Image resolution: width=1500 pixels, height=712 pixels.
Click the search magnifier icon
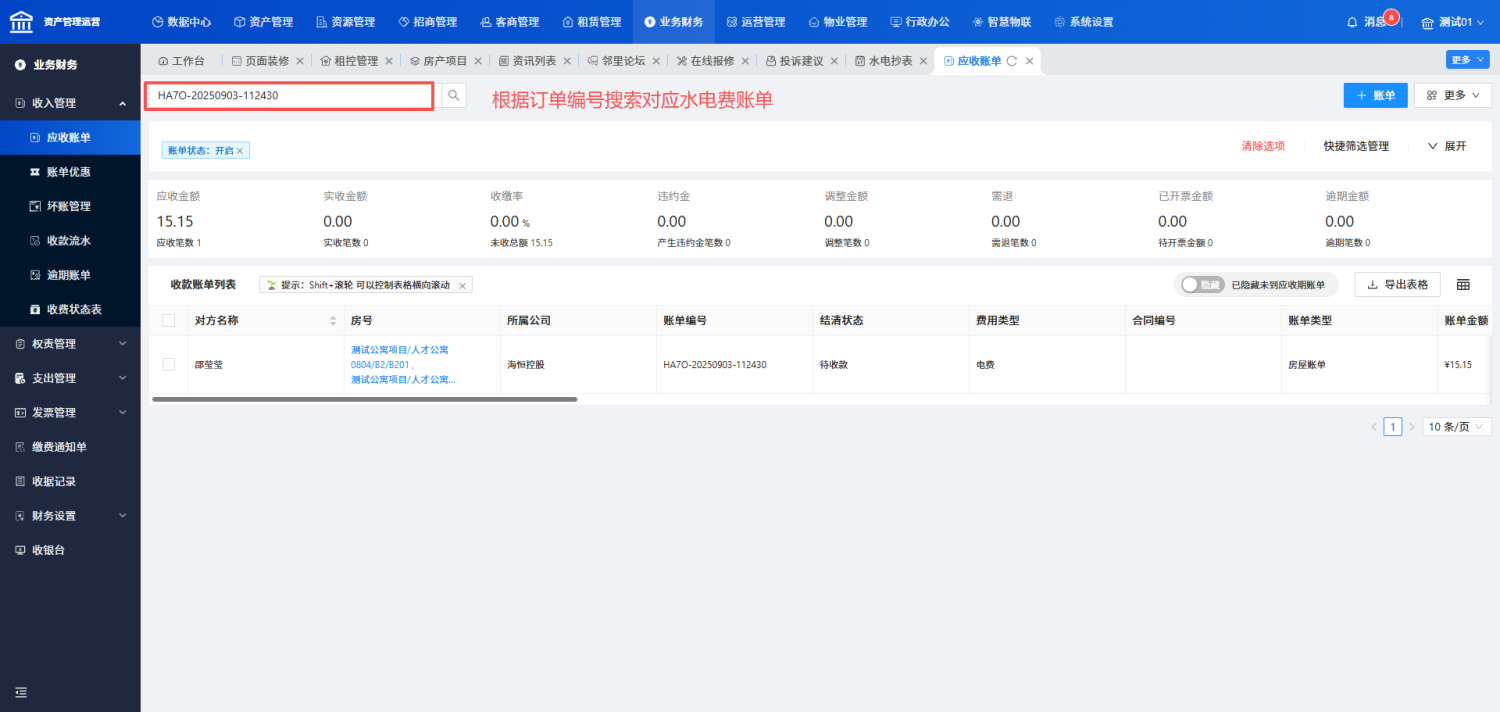(454, 96)
